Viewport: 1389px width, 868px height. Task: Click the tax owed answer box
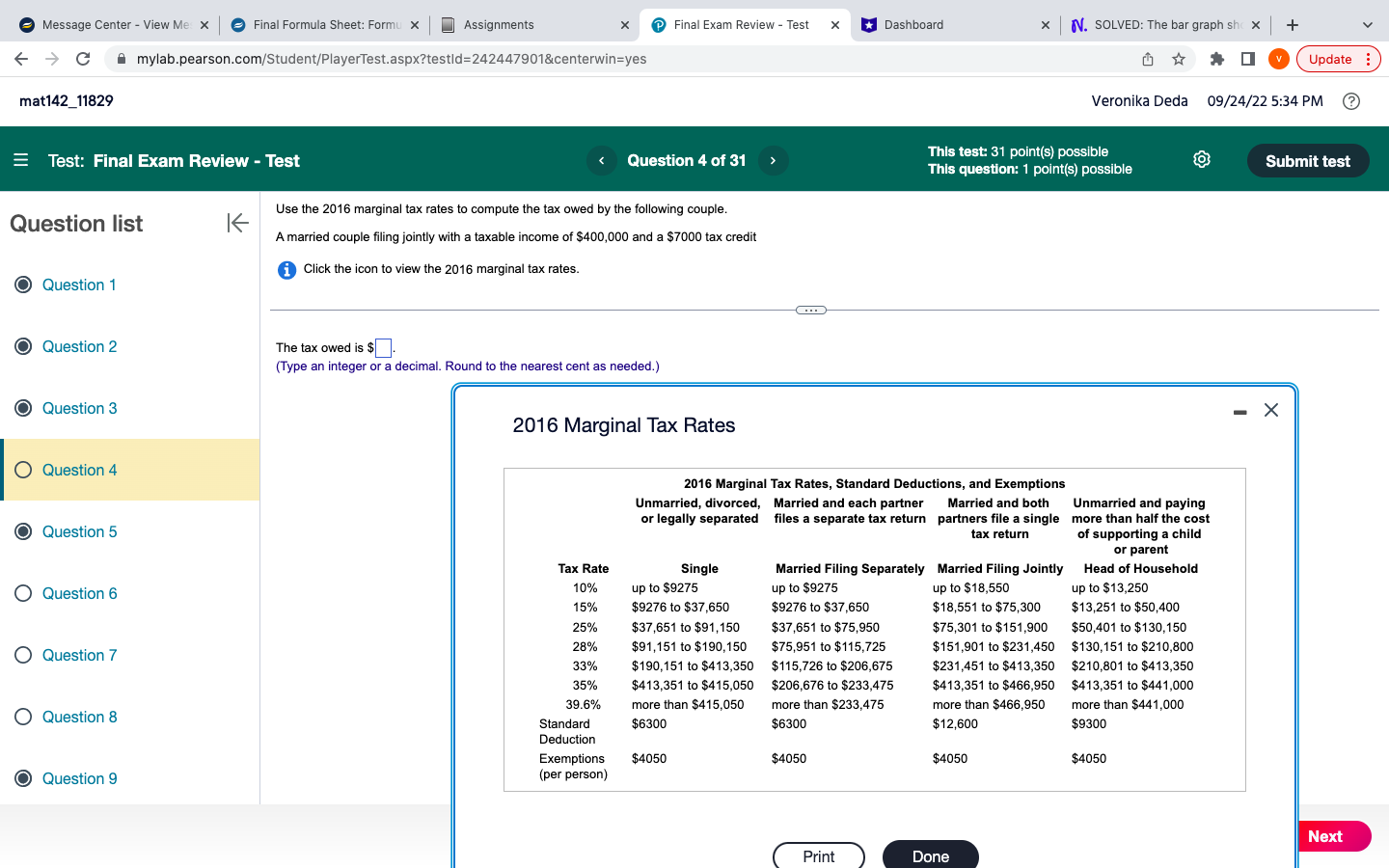383,348
